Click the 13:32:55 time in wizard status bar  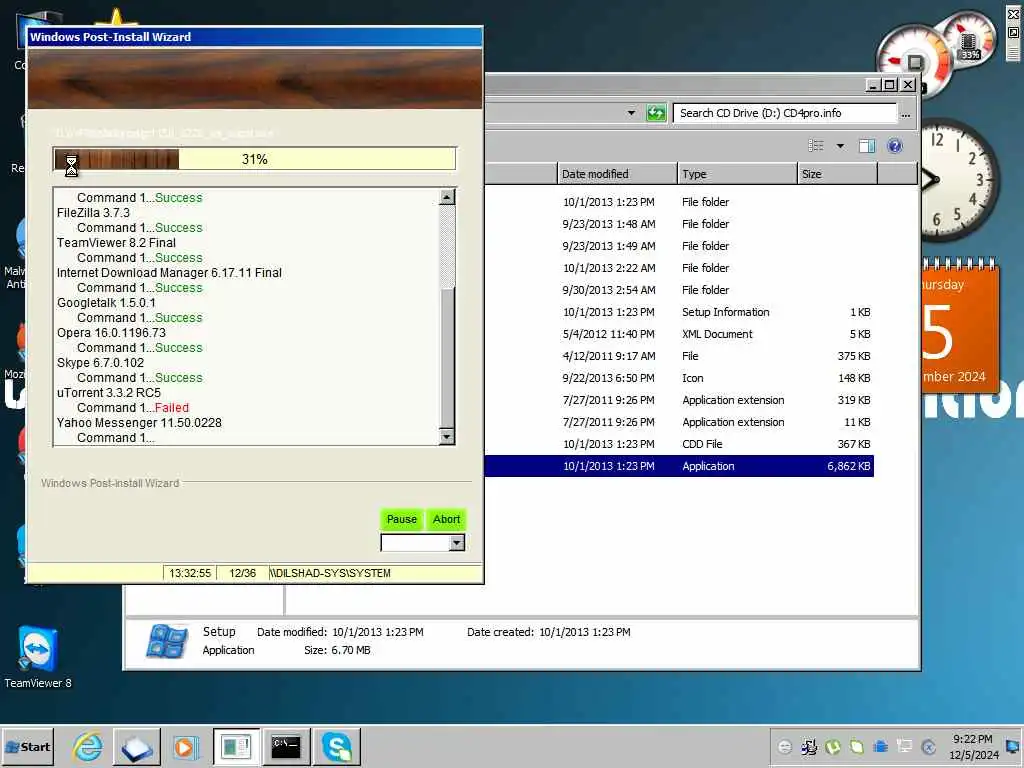[190, 573]
